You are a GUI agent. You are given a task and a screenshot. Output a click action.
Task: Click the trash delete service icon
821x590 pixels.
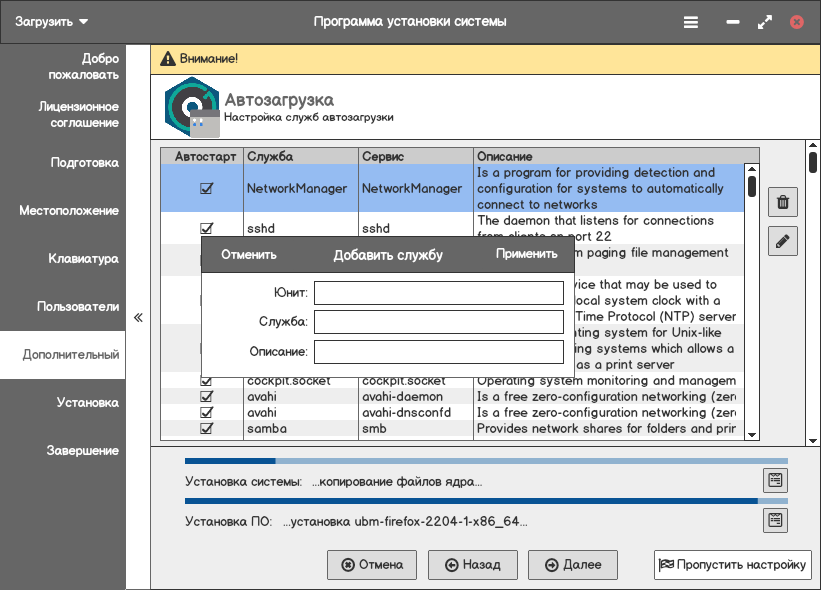[x=783, y=202]
